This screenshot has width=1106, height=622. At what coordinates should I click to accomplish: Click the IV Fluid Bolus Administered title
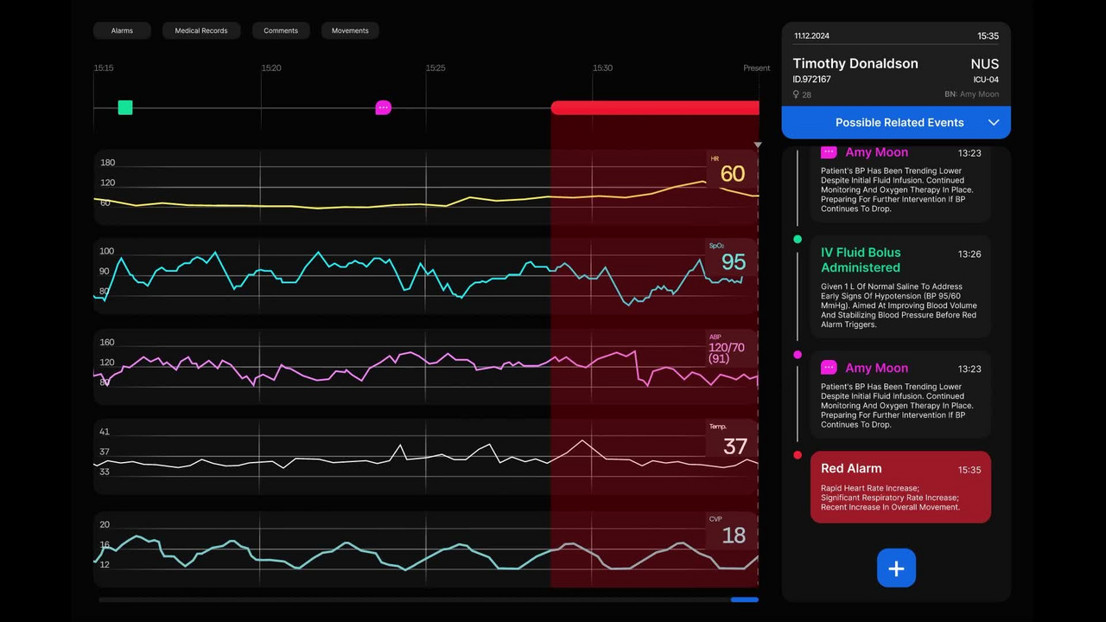861,260
